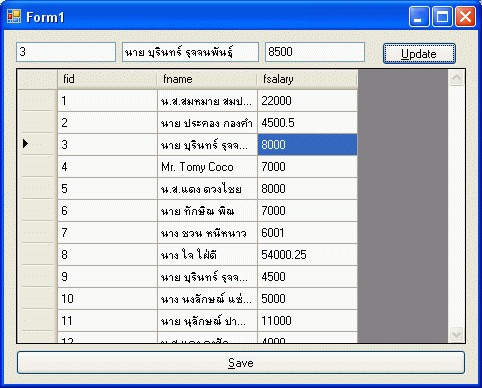Select the name cell in row 5
The image size is (482, 388).
click(207, 189)
